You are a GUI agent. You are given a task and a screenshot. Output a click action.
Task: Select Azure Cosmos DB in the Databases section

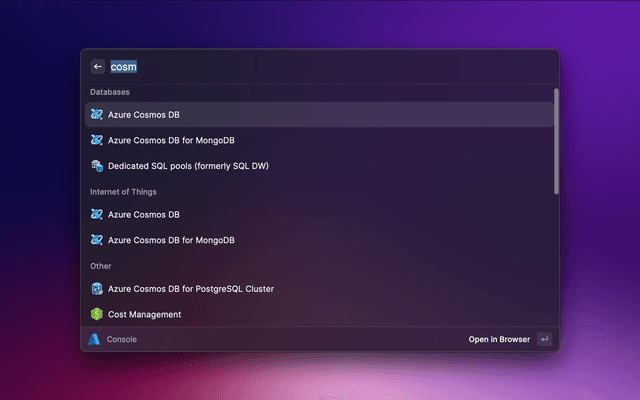click(144, 115)
